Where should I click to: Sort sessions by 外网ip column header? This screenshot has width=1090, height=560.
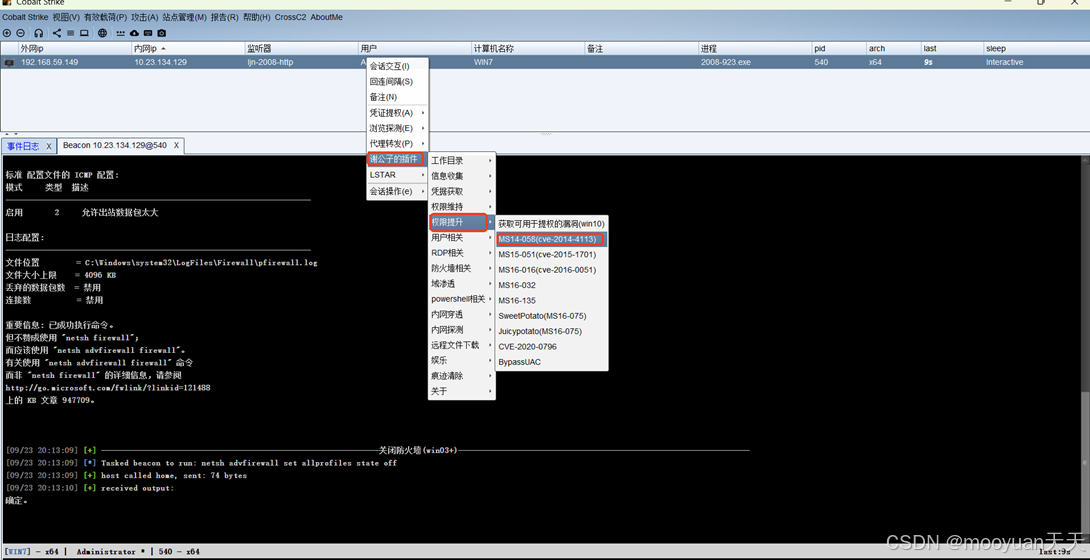pos(75,49)
